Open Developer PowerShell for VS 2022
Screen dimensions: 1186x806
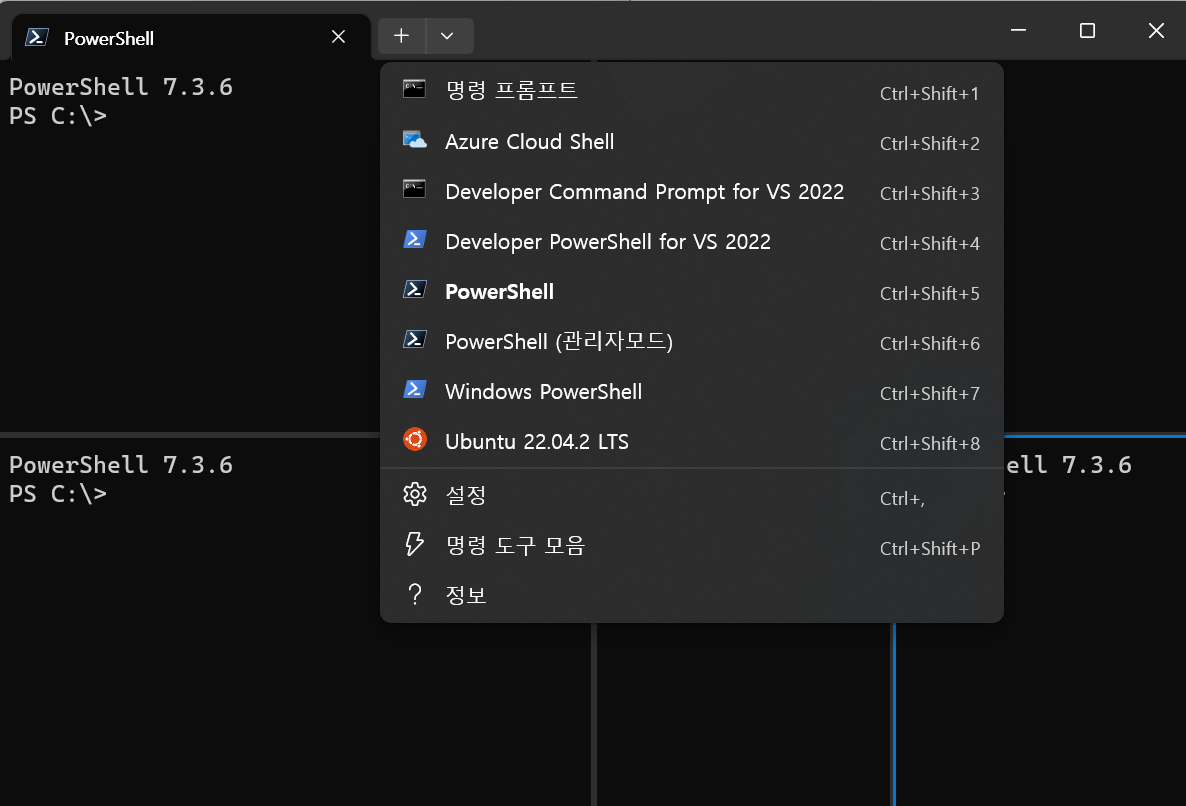(691, 242)
